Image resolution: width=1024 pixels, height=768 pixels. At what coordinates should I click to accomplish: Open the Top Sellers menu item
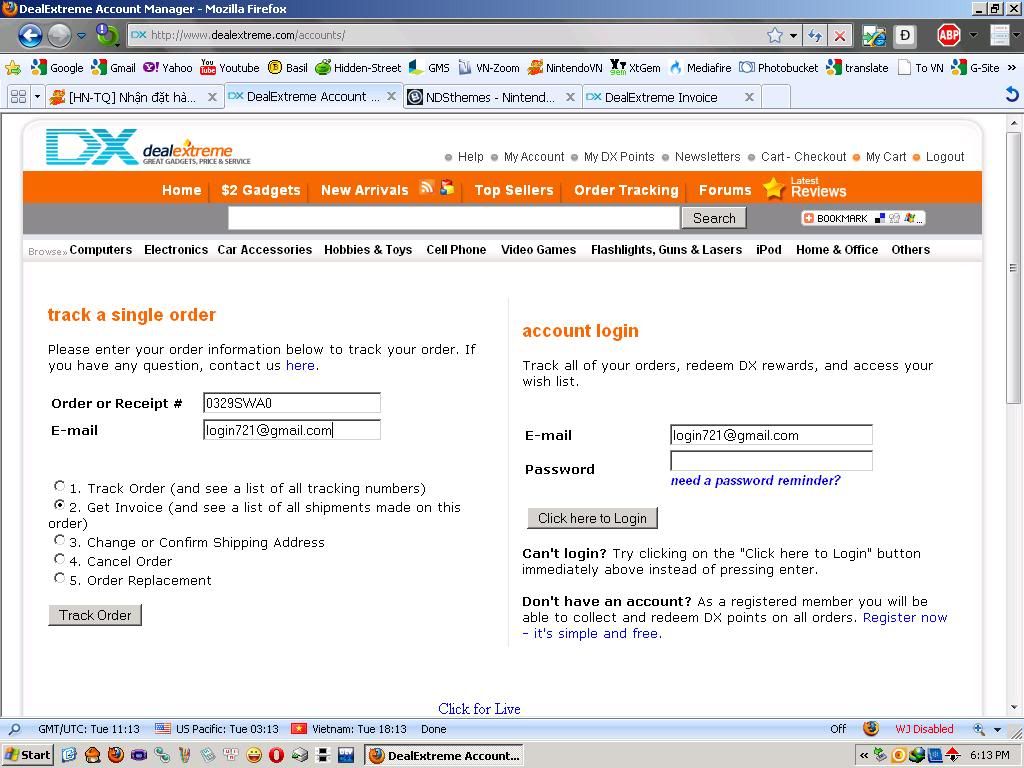tap(514, 190)
